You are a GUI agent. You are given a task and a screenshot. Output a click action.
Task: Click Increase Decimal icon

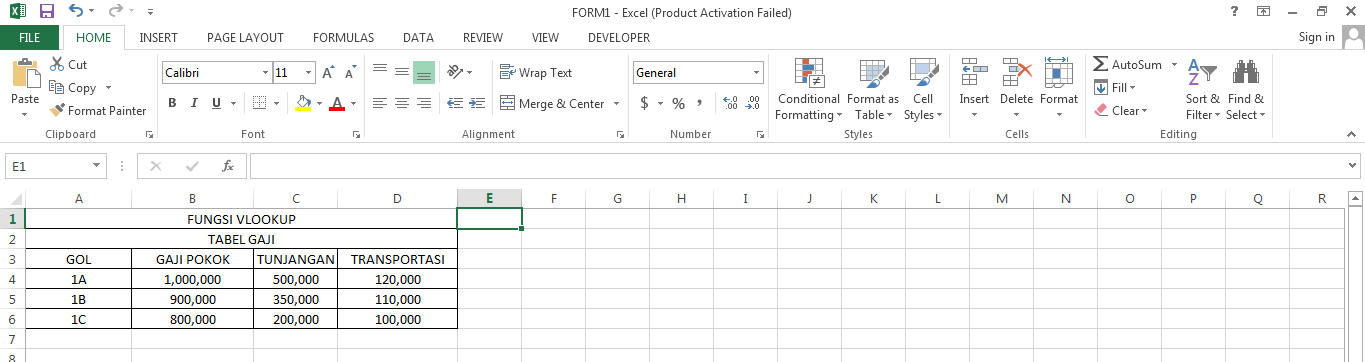coord(729,103)
